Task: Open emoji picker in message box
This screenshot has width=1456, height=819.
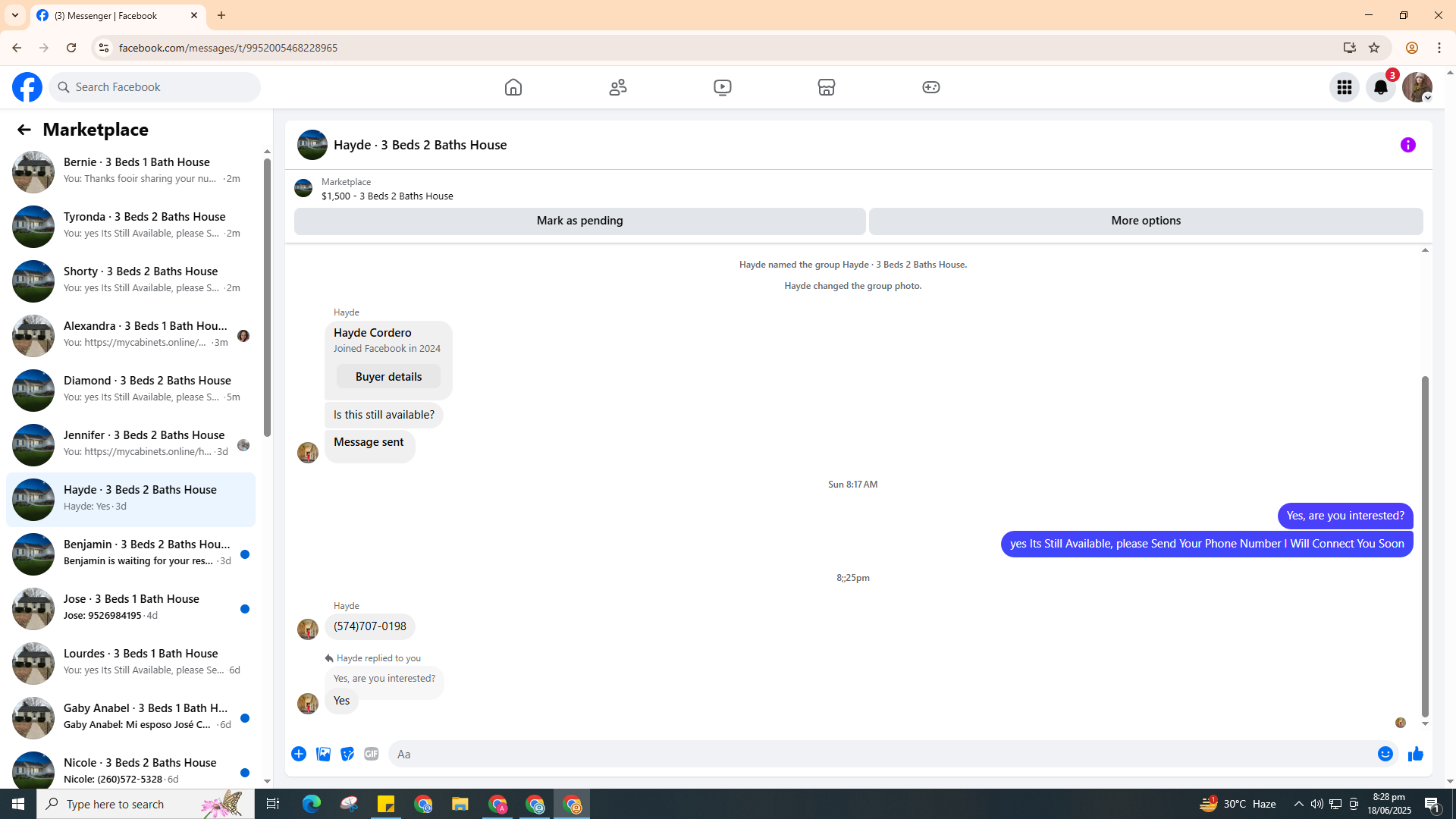Action: pos(1385,754)
